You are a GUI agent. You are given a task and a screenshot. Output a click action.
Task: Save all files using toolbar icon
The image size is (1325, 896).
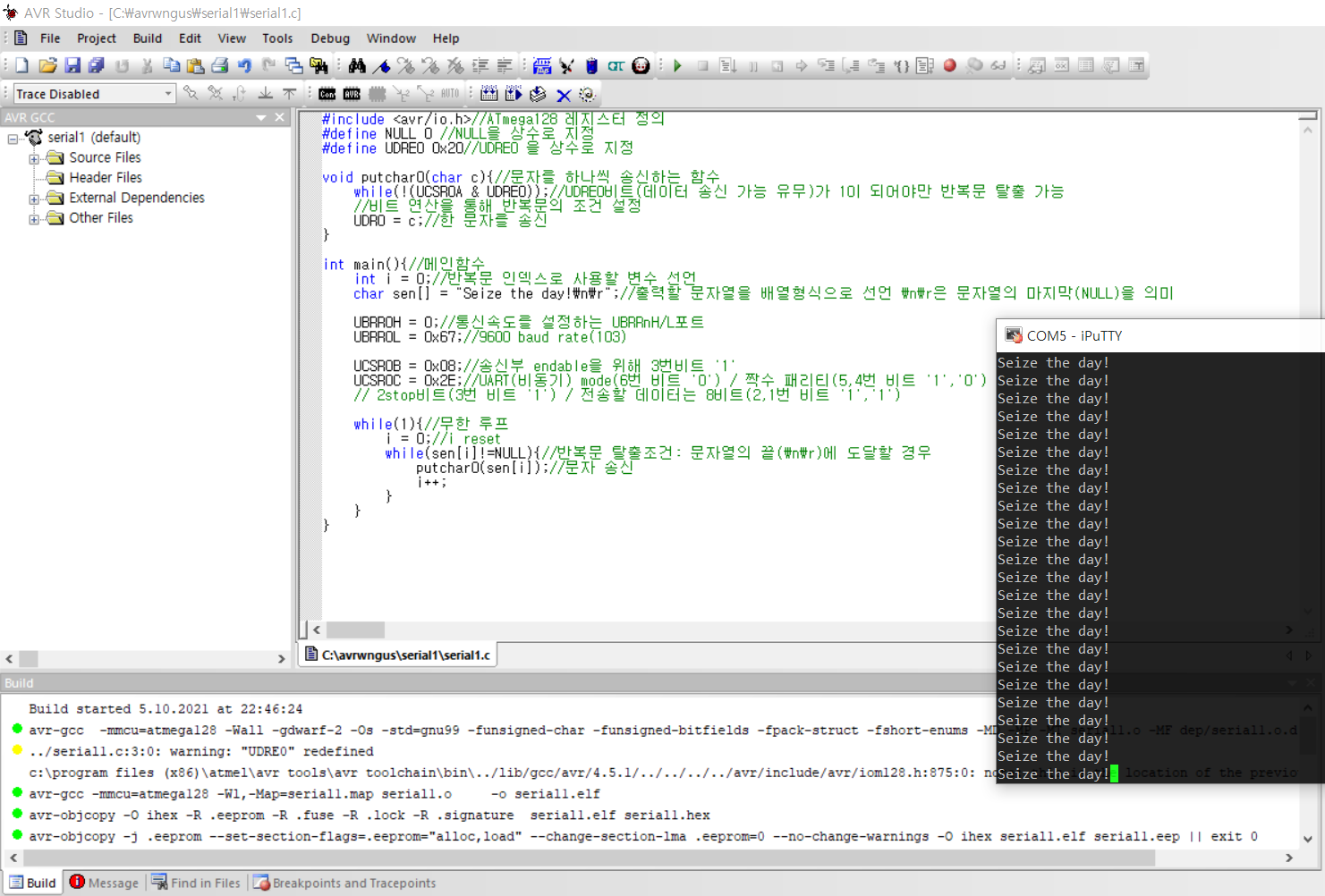tap(97, 65)
